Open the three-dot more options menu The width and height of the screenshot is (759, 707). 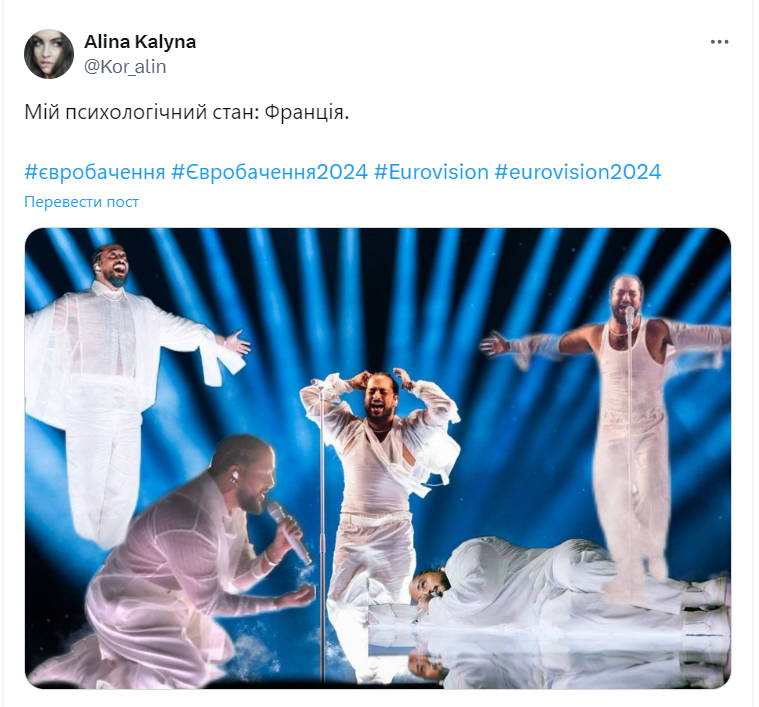pos(719,42)
